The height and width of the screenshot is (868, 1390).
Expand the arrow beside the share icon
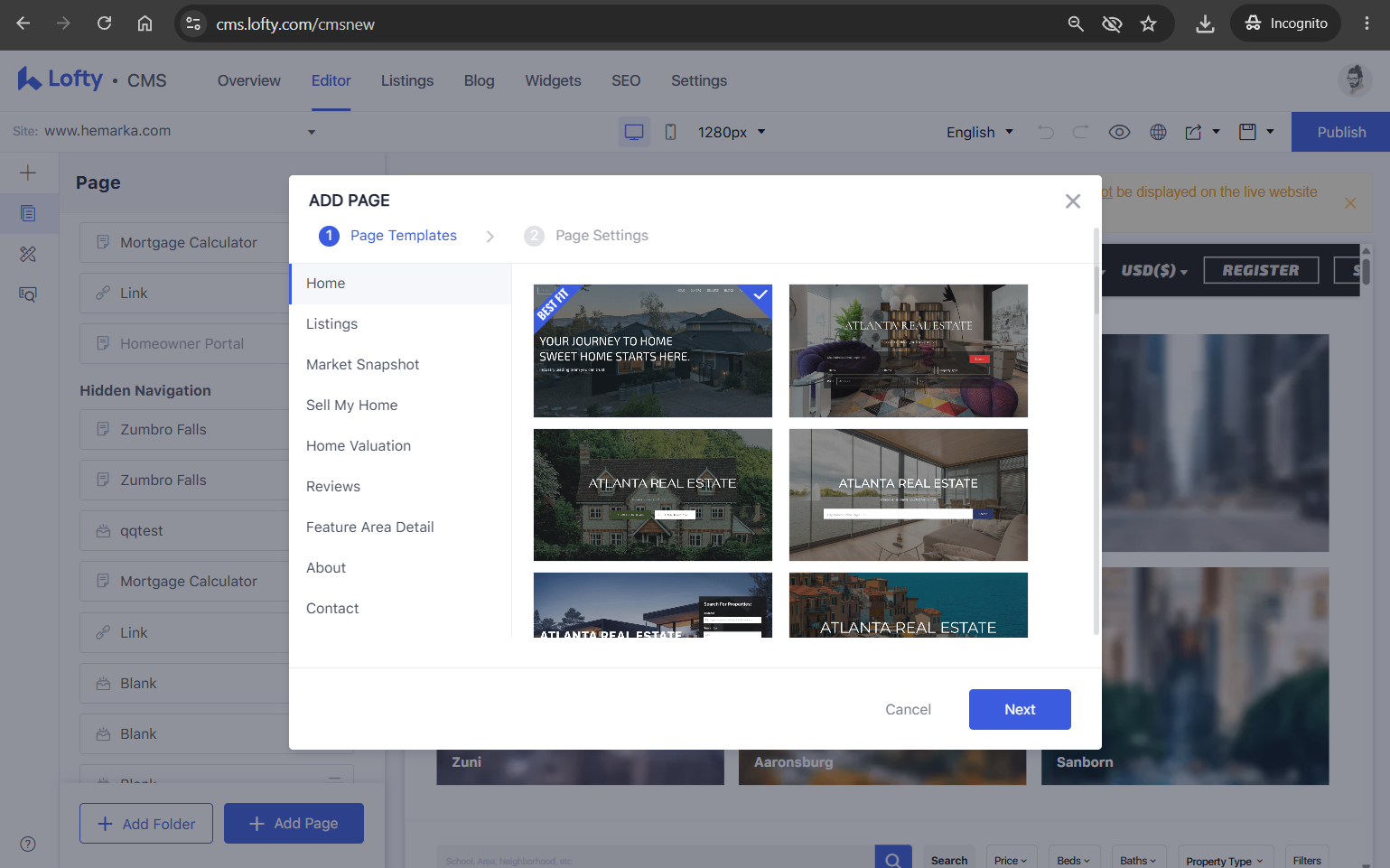[x=1216, y=132]
